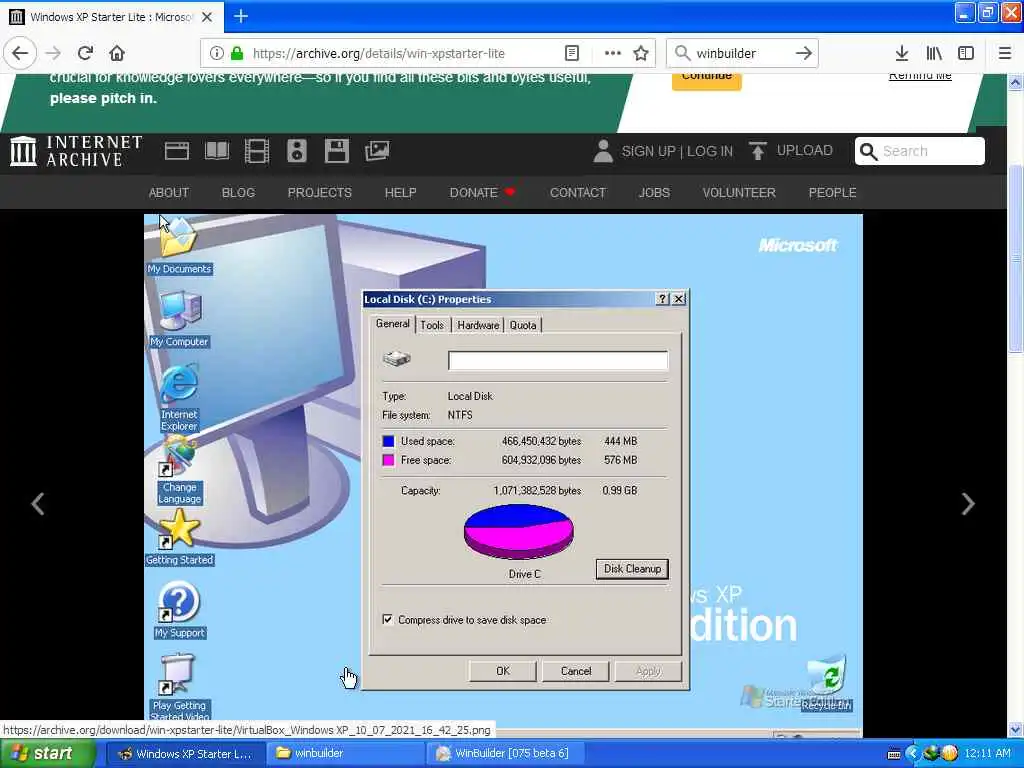Open the BLOG menu item

(238, 193)
